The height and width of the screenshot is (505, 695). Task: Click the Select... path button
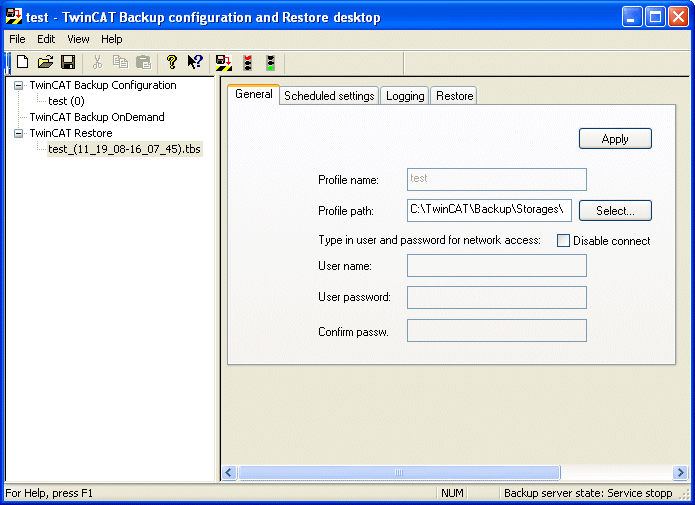point(615,211)
